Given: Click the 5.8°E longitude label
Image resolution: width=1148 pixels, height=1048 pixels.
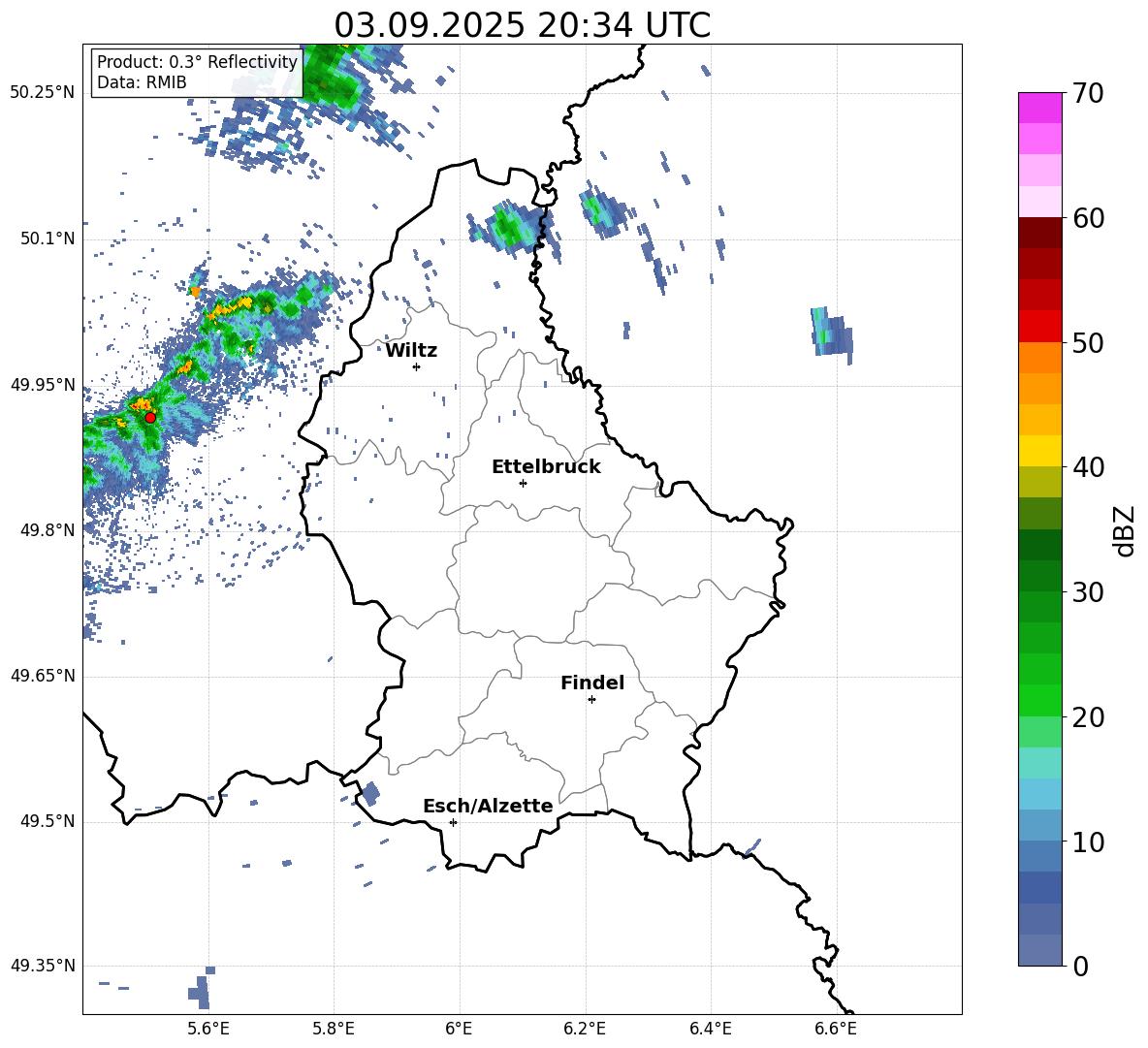Looking at the screenshot, I should click(x=334, y=1029).
